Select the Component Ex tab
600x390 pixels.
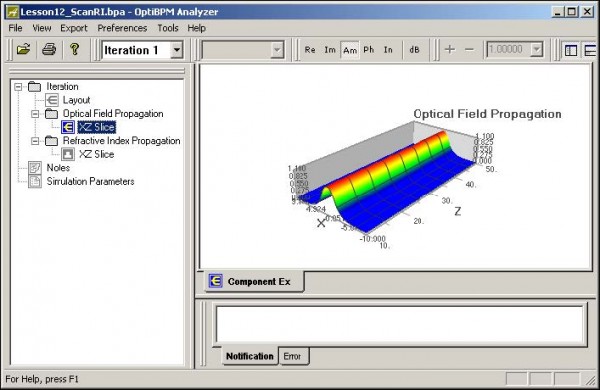pos(254,282)
